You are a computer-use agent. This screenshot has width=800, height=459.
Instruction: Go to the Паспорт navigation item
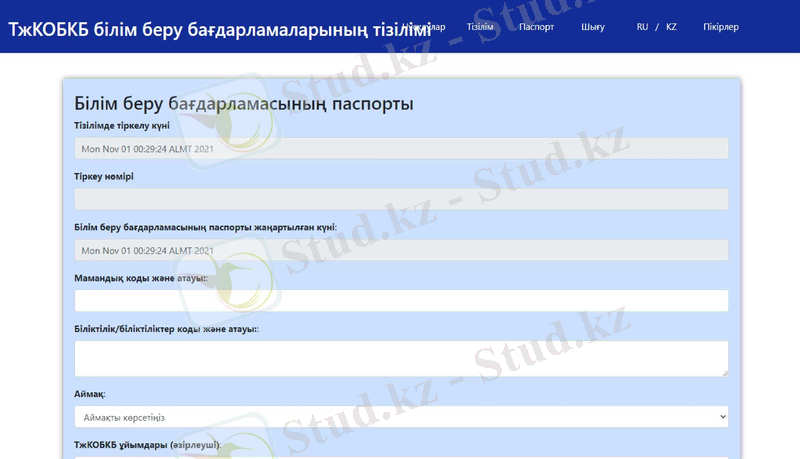point(536,27)
